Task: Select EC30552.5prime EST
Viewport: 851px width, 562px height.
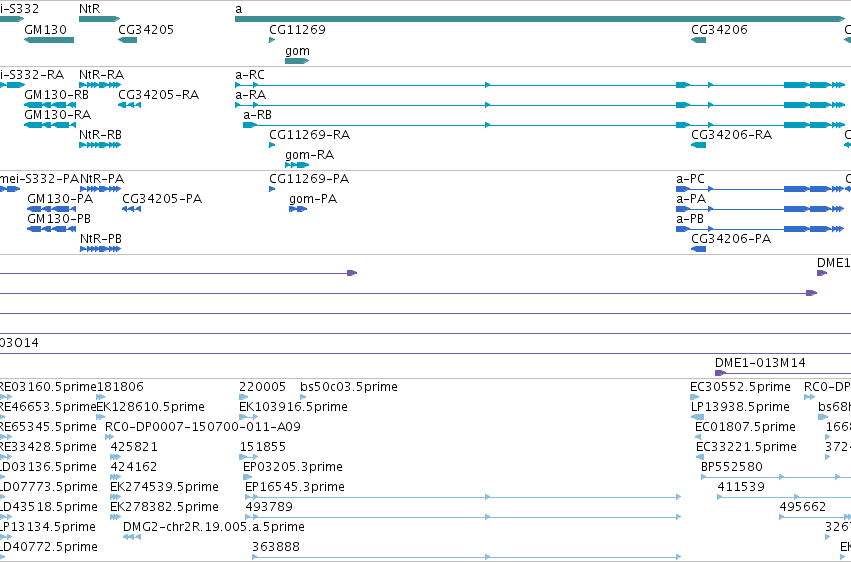Action: [x=695, y=397]
